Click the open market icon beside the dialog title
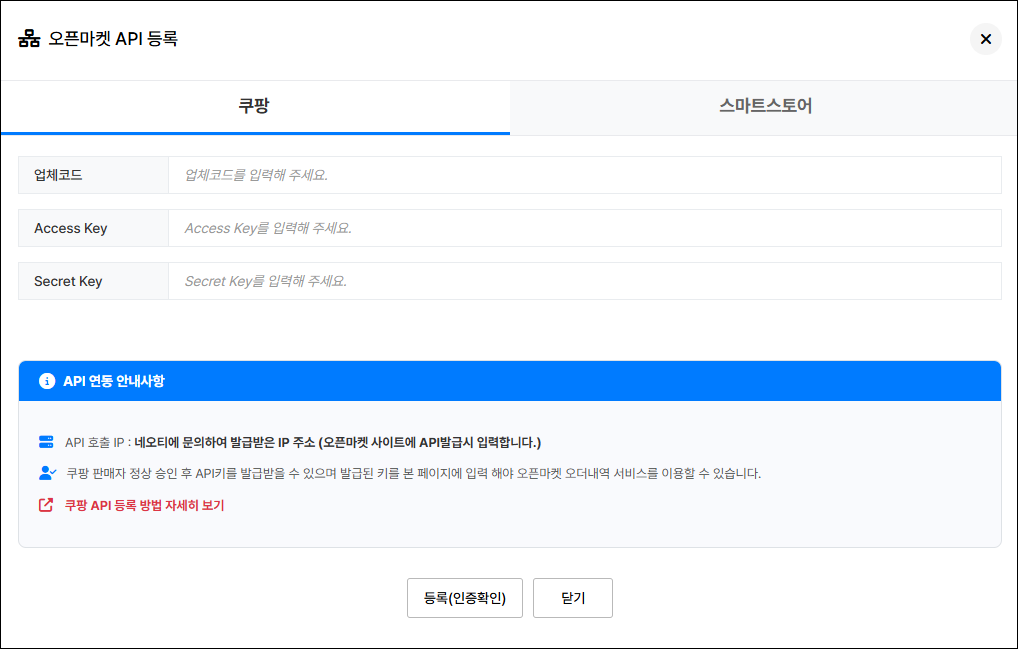 (29, 39)
